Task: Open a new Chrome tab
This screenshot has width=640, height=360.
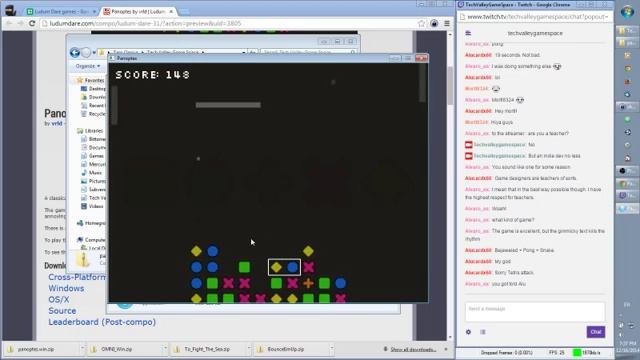Action: (x=184, y=12)
